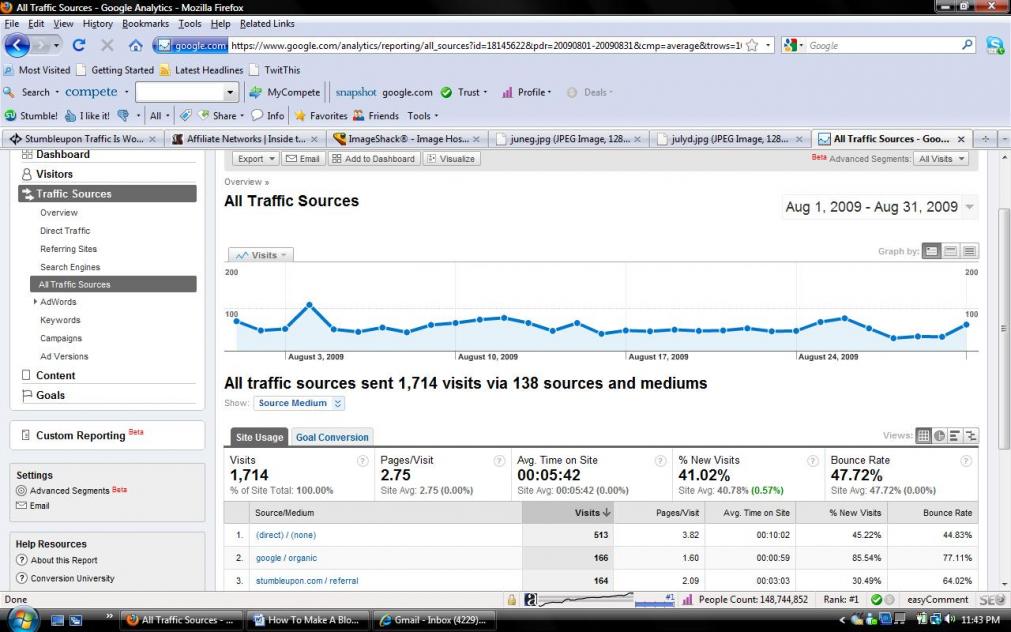Screen dimensions: 1011x632
Task: Open Referring Sites in sidebar
Action: [x=68, y=249]
